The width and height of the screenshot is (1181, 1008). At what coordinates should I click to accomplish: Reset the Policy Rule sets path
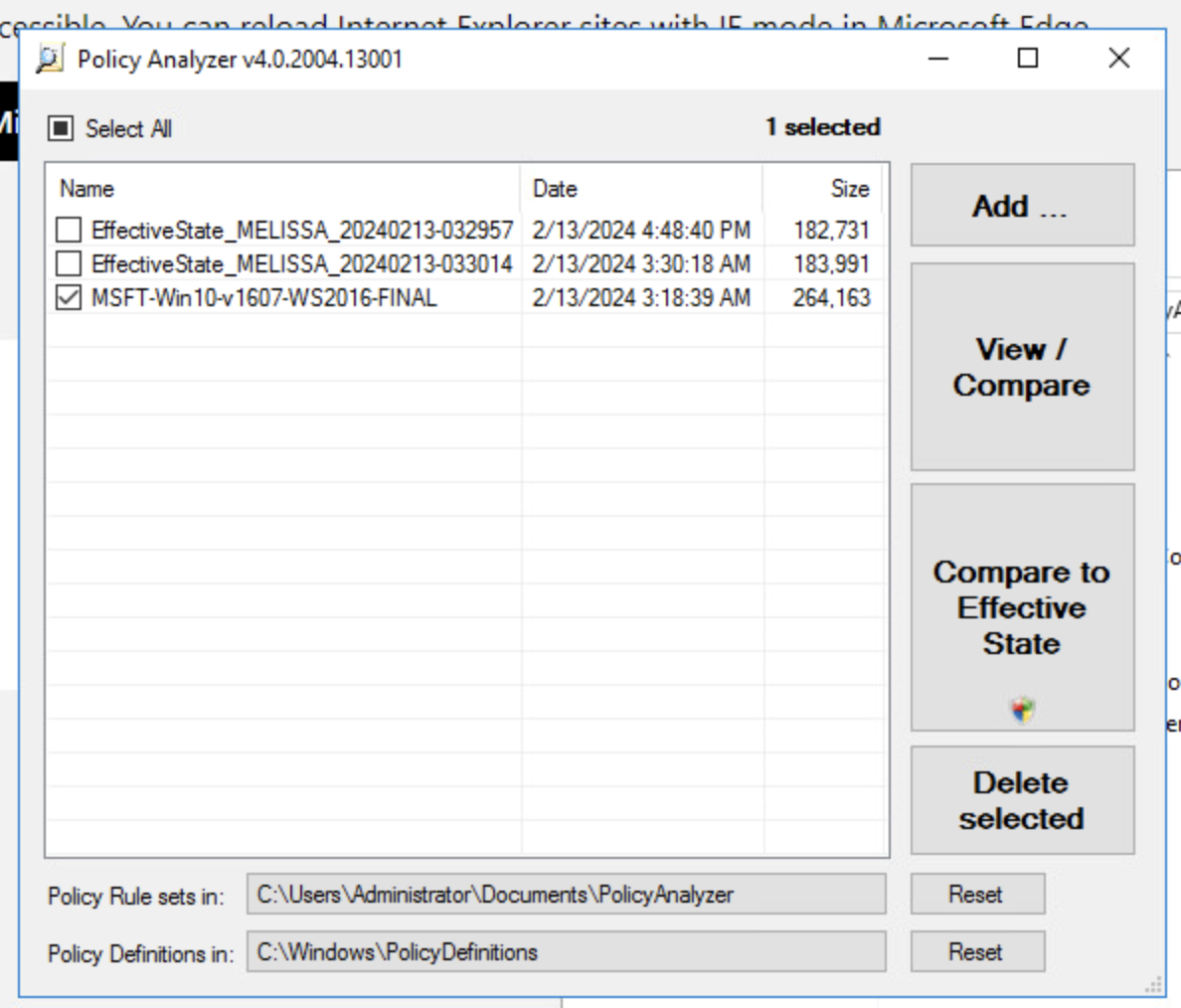pyautogui.click(x=976, y=895)
